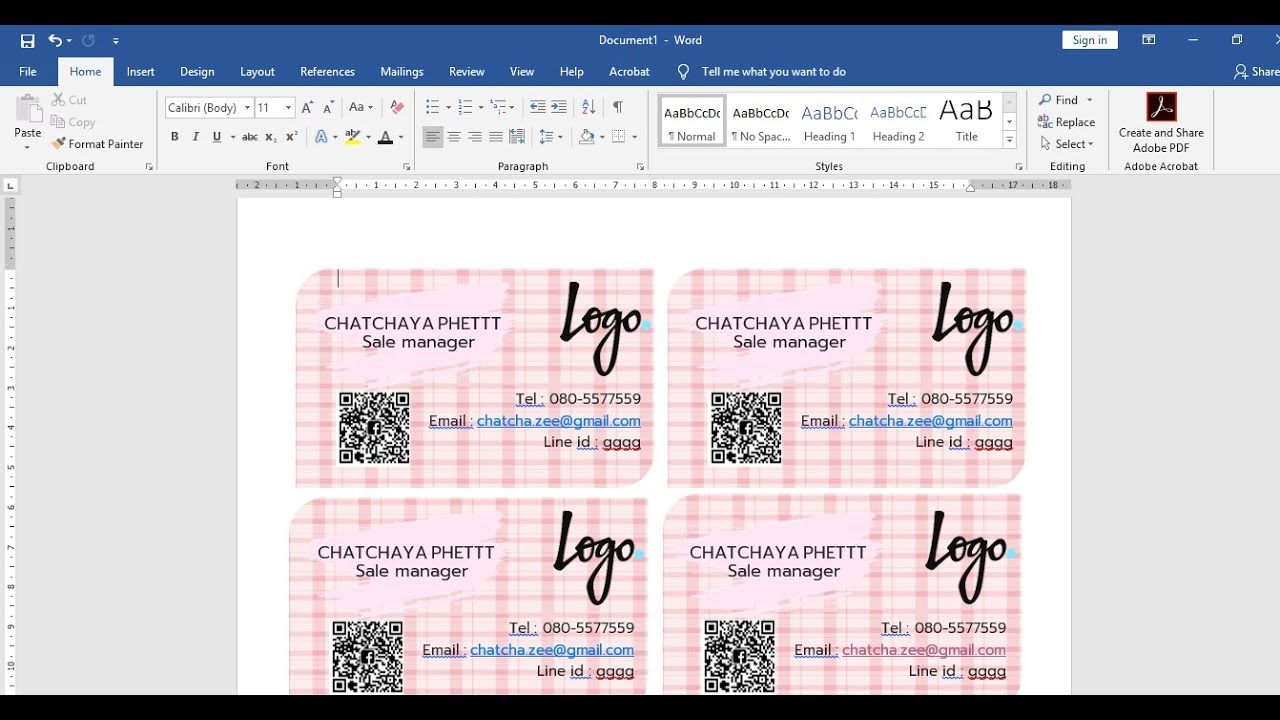Click the Tell me what you want search box
Image resolution: width=1280 pixels, height=720 pixels.
(773, 72)
